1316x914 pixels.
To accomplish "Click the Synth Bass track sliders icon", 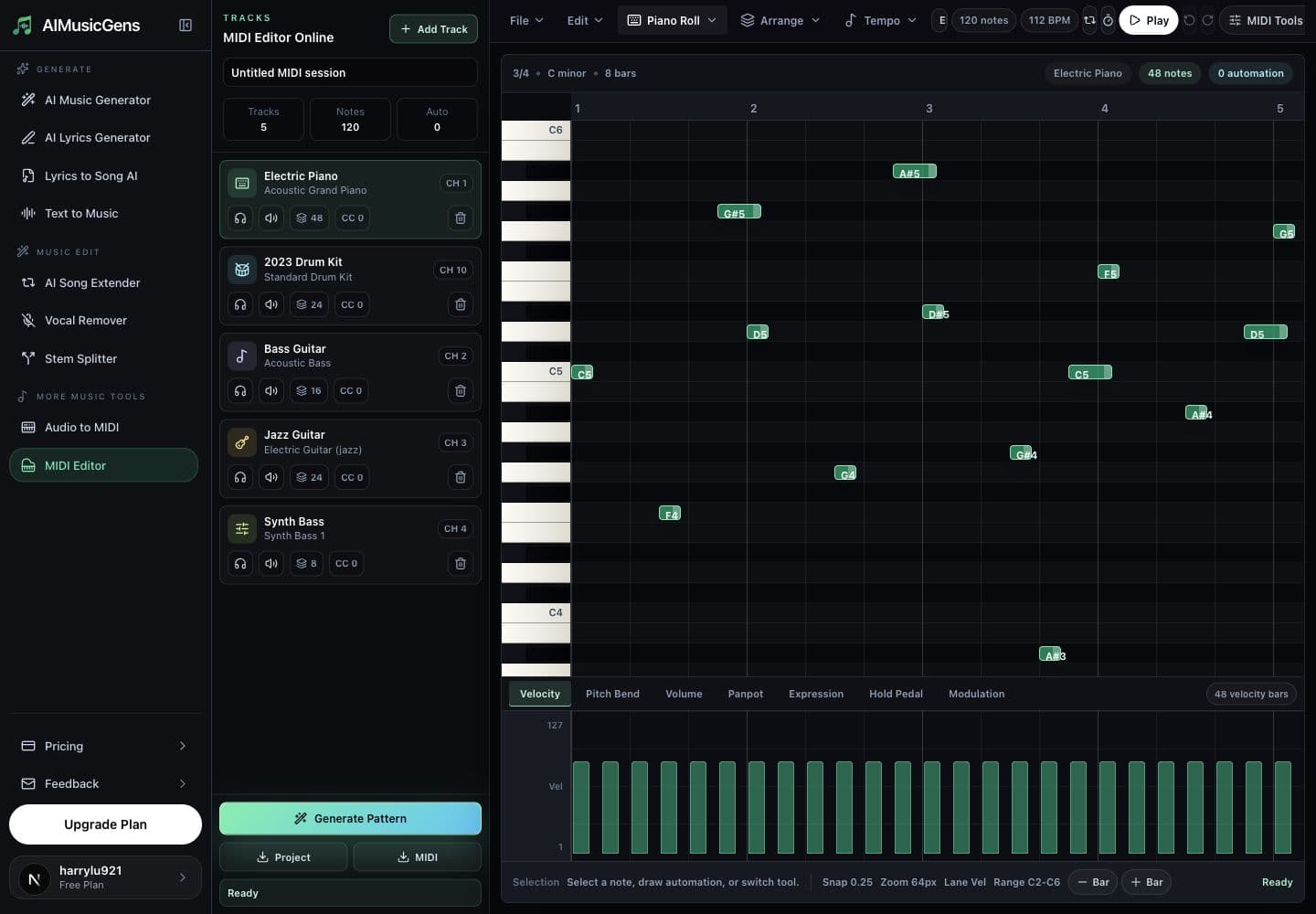I will tap(242, 528).
